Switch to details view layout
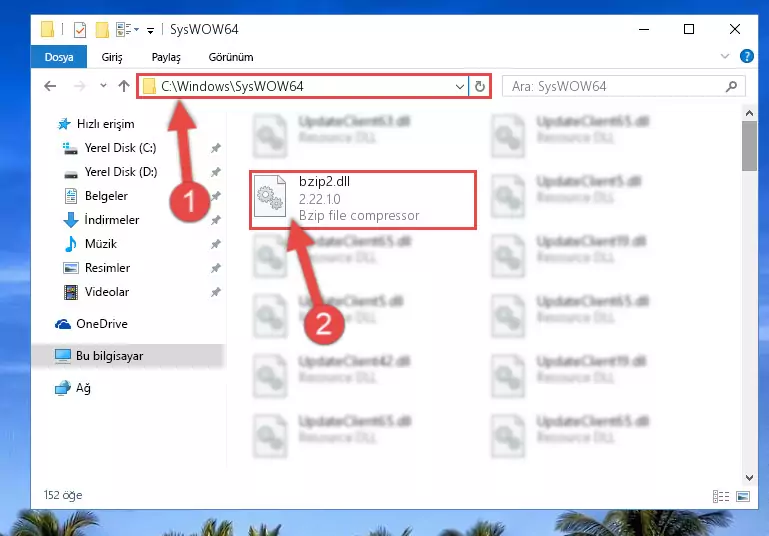 720,496
